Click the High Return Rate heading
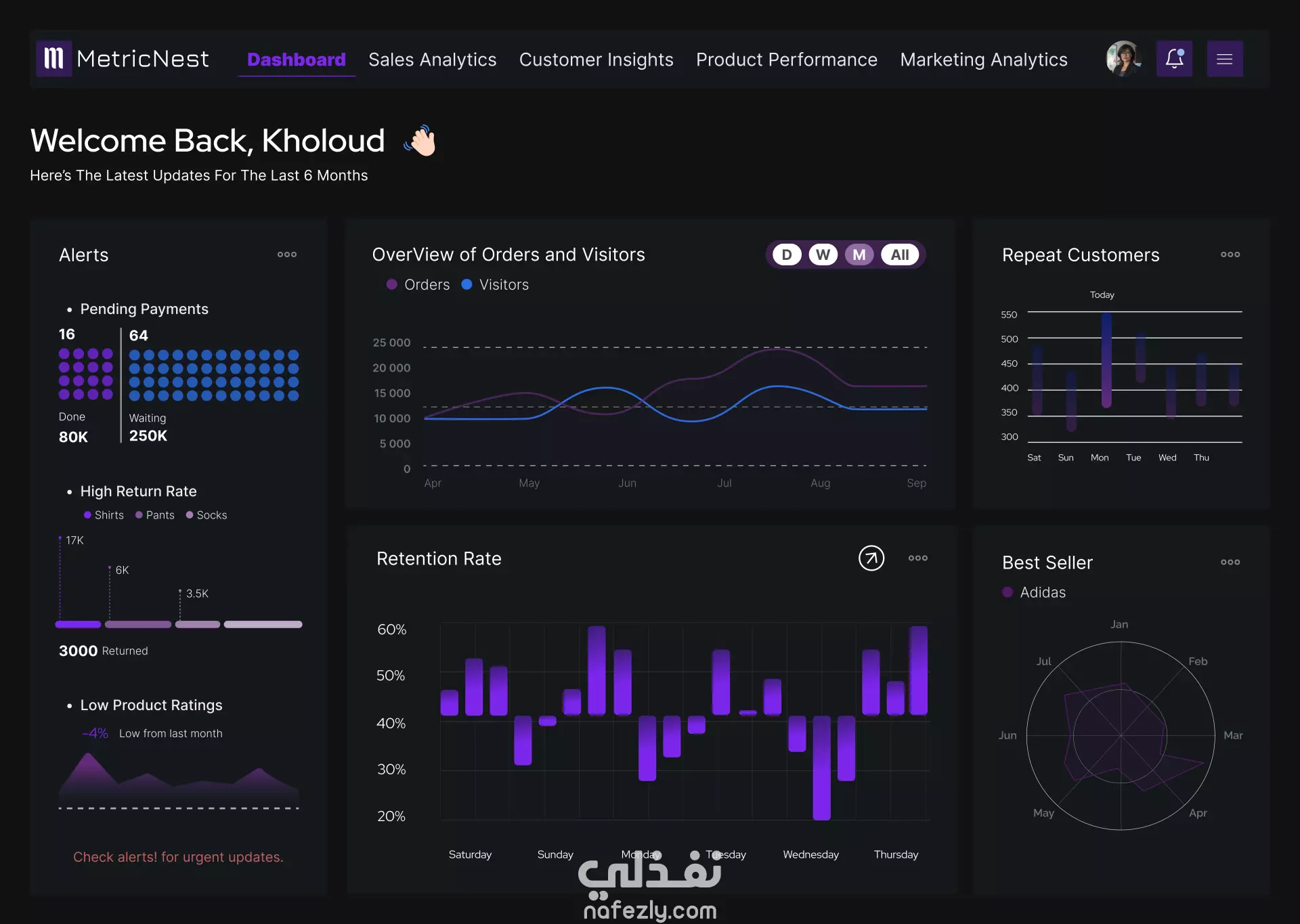This screenshot has width=1300, height=924. tap(138, 491)
